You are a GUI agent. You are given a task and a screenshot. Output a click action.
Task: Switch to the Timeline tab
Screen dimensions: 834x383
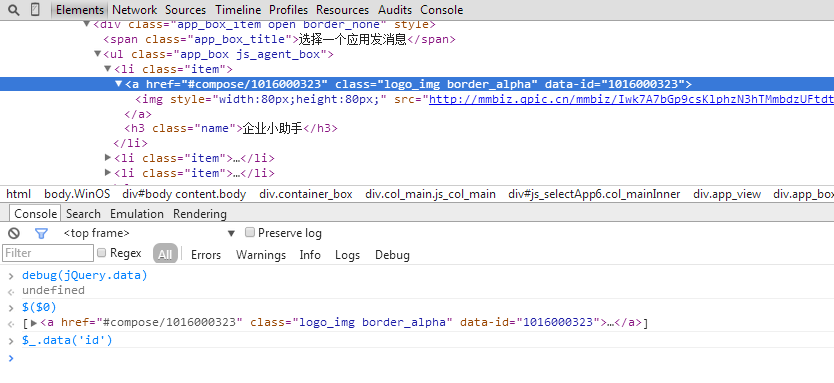(238, 10)
